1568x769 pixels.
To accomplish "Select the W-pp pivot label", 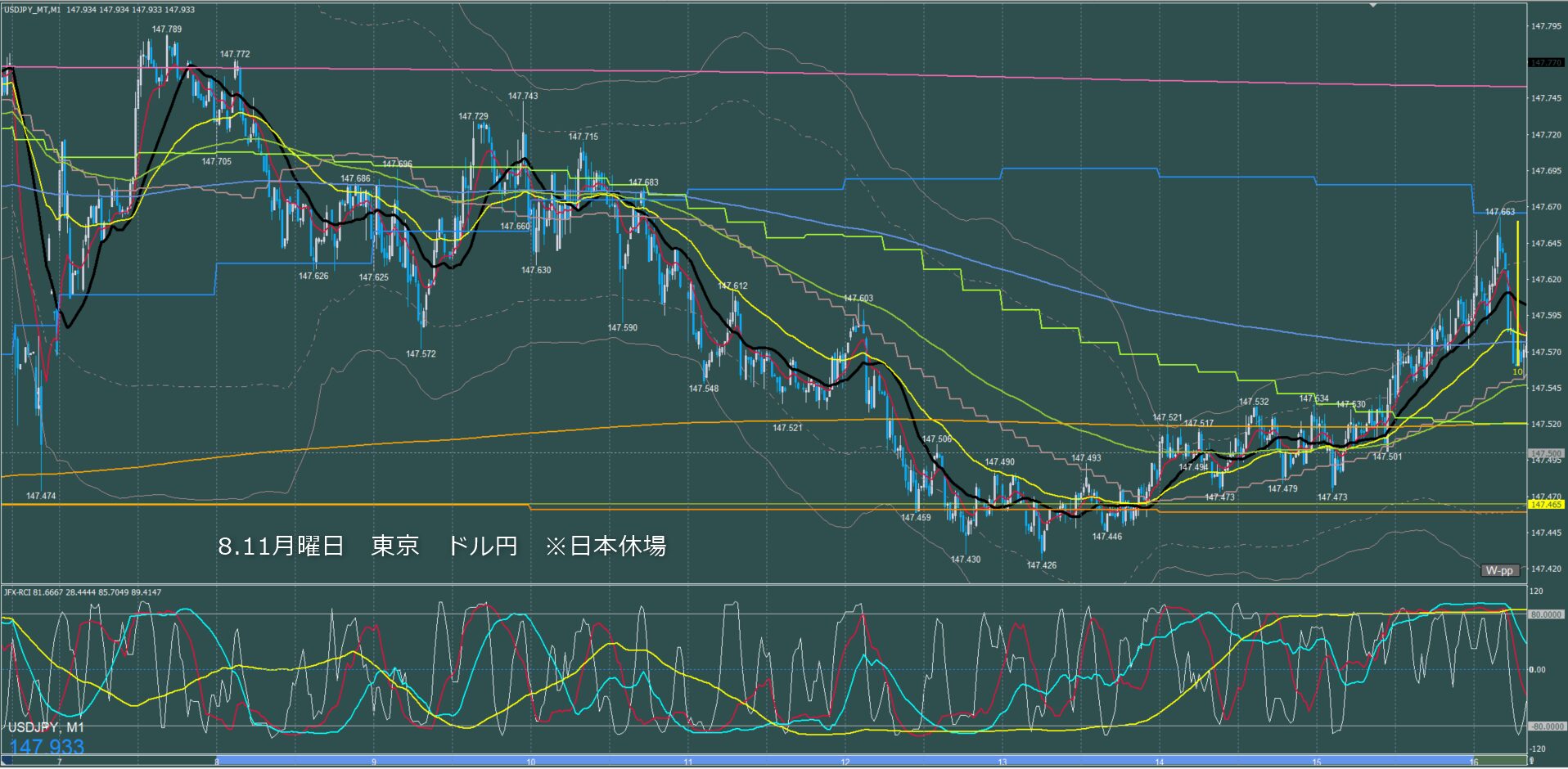I will coord(1499,570).
